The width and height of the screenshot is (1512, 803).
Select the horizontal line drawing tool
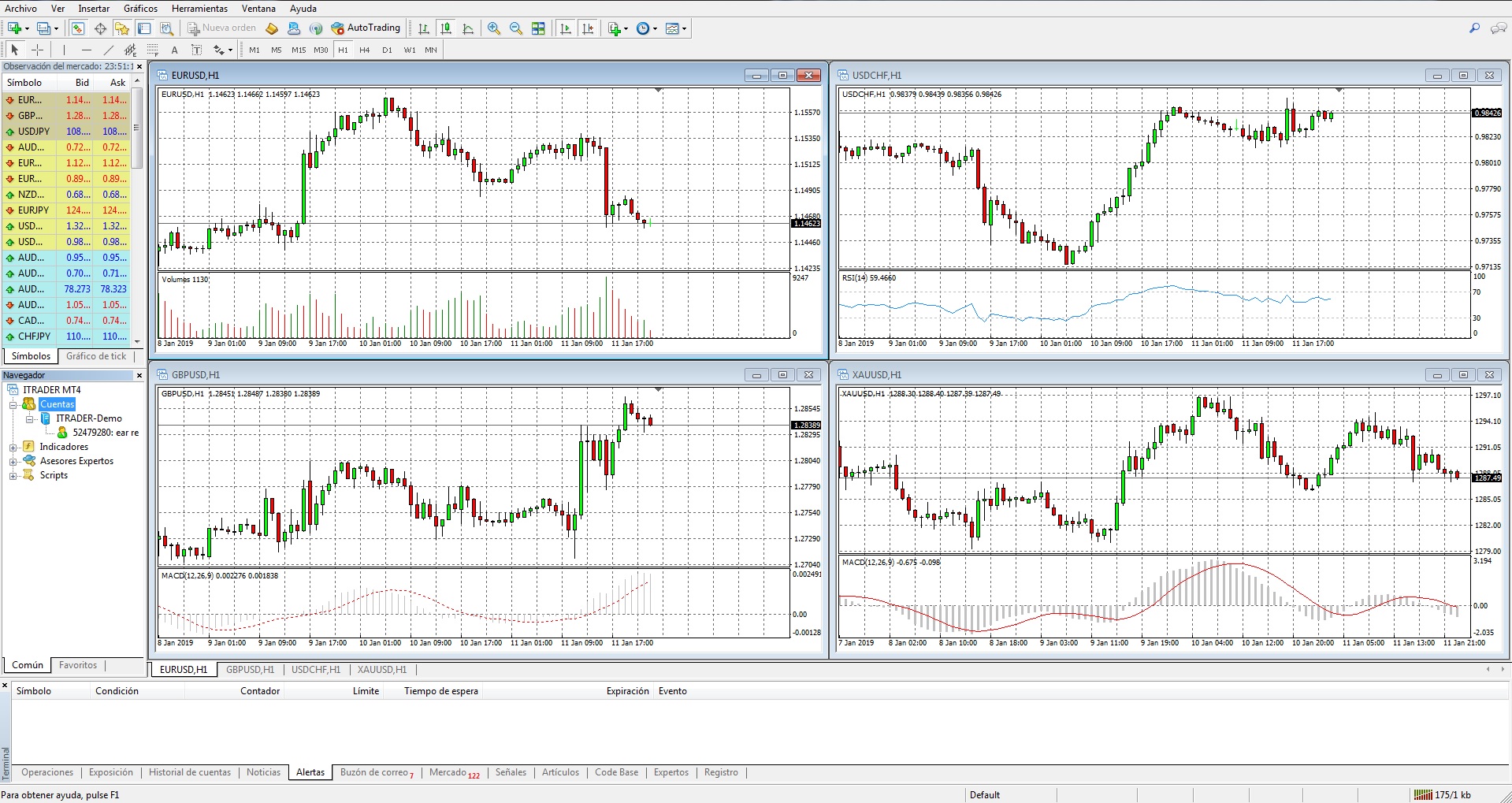(87, 50)
